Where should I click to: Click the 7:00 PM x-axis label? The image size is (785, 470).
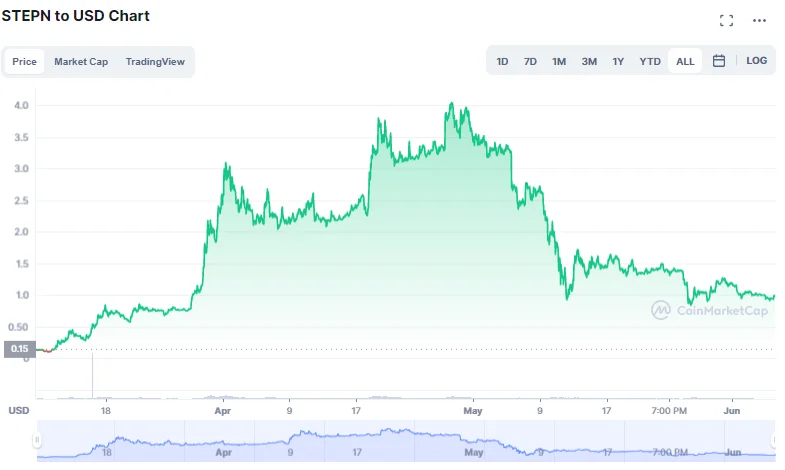669,411
